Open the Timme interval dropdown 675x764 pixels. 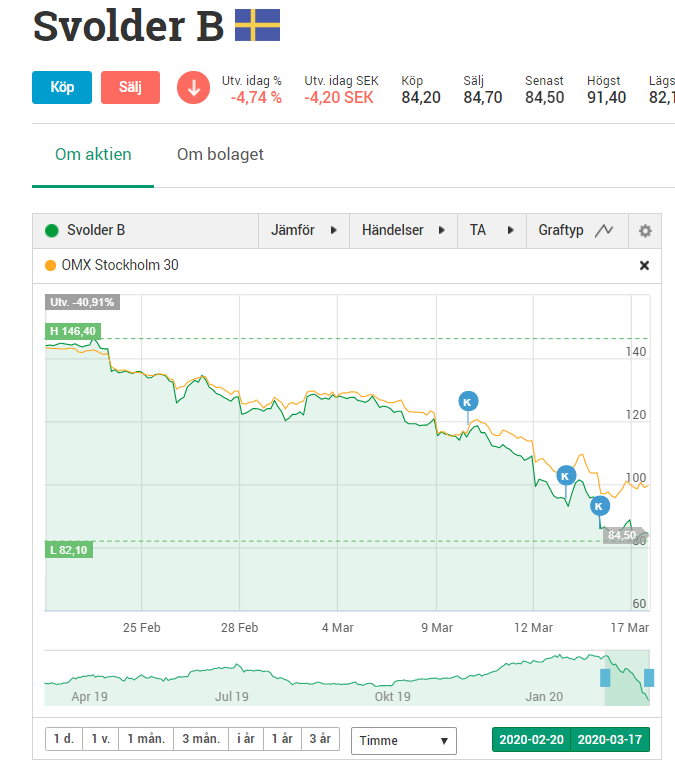[x=404, y=741]
